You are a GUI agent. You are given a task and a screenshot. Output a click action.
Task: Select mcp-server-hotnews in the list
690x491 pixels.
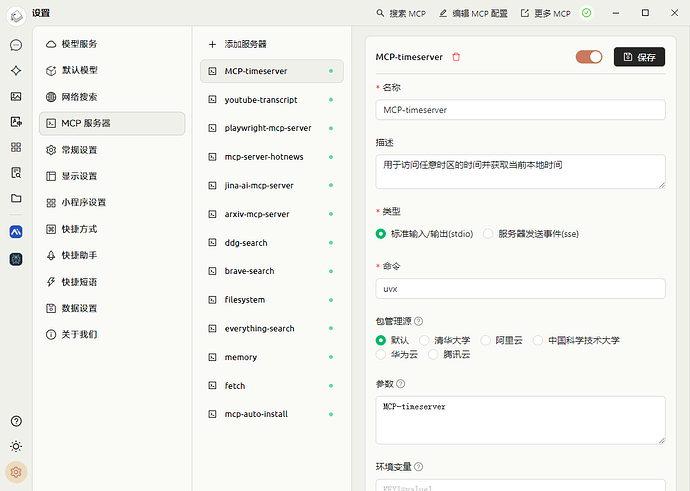click(x=272, y=157)
